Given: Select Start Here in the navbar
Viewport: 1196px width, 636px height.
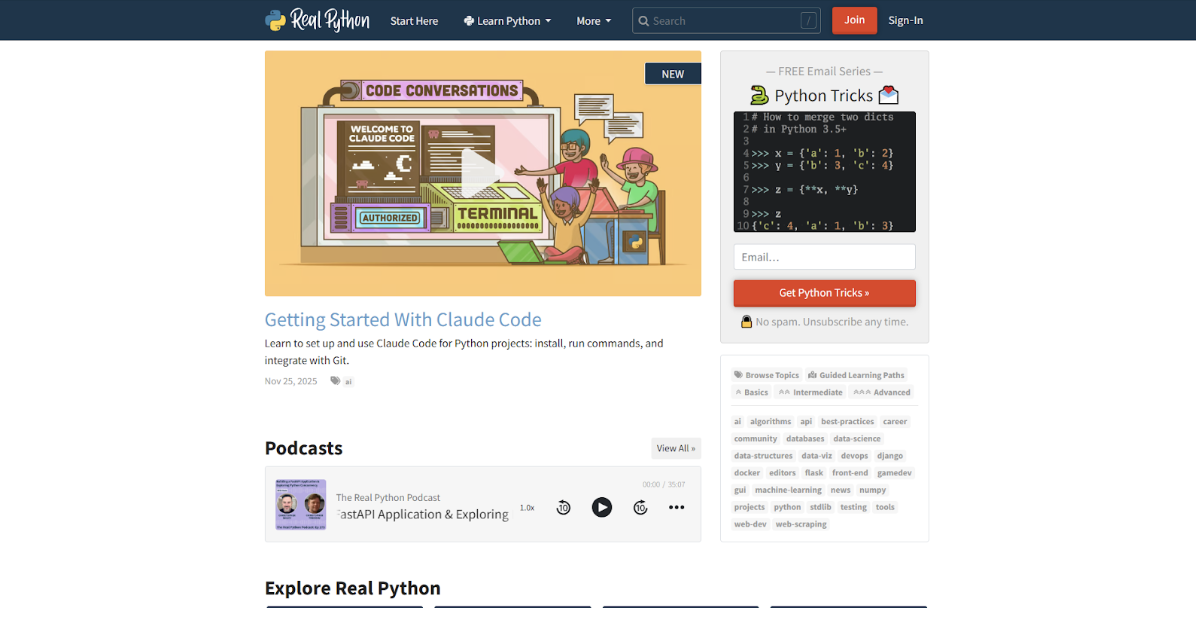Looking at the screenshot, I should (x=414, y=21).
